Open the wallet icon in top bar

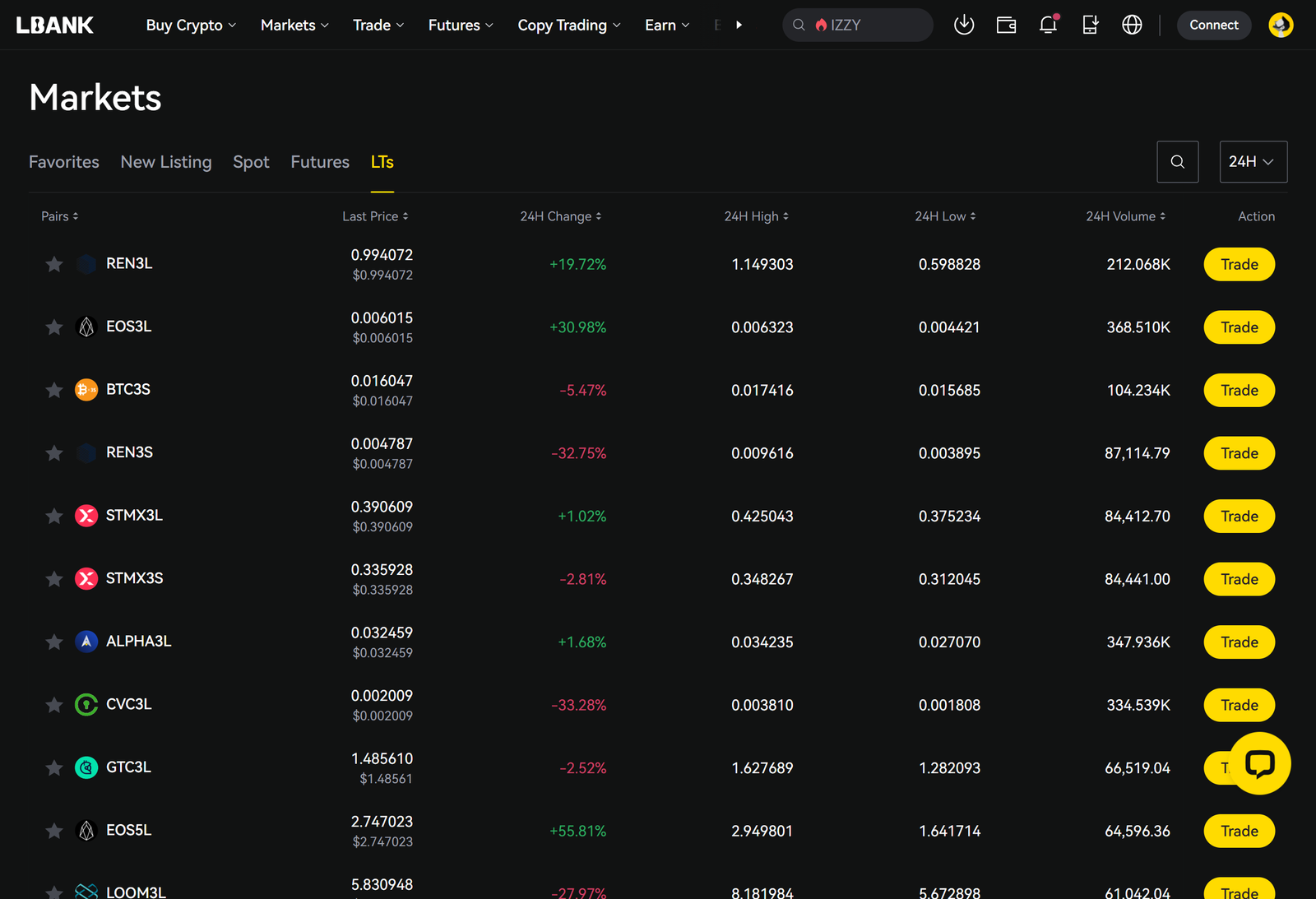click(x=1006, y=25)
